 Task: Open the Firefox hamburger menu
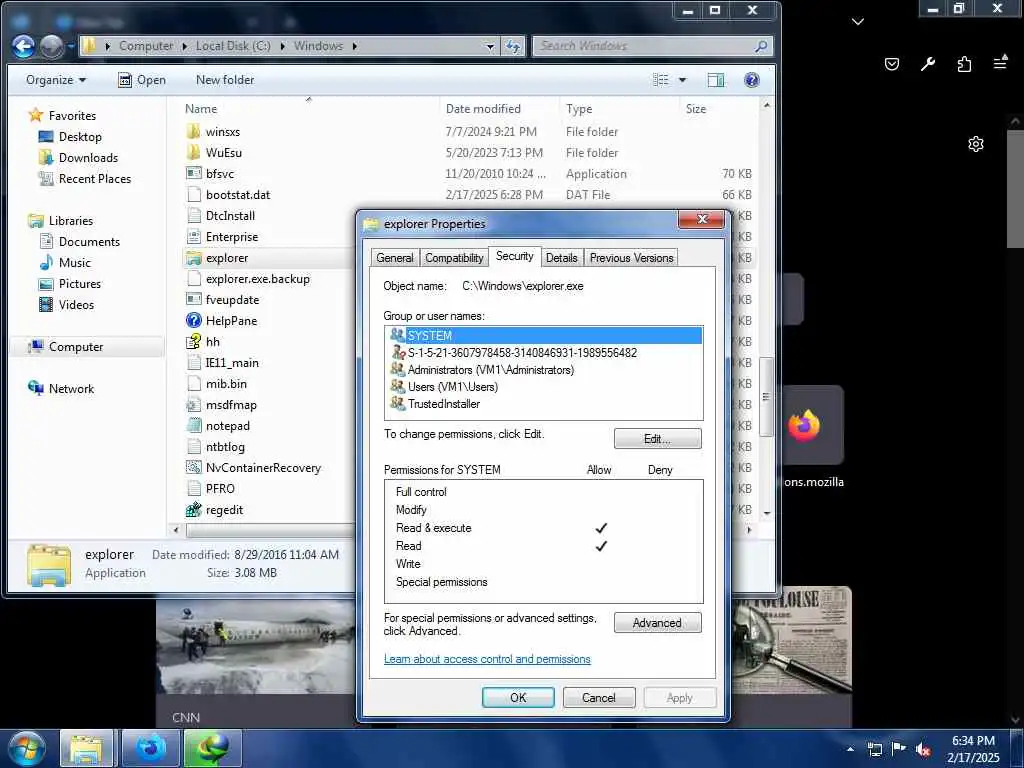(1000, 63)
